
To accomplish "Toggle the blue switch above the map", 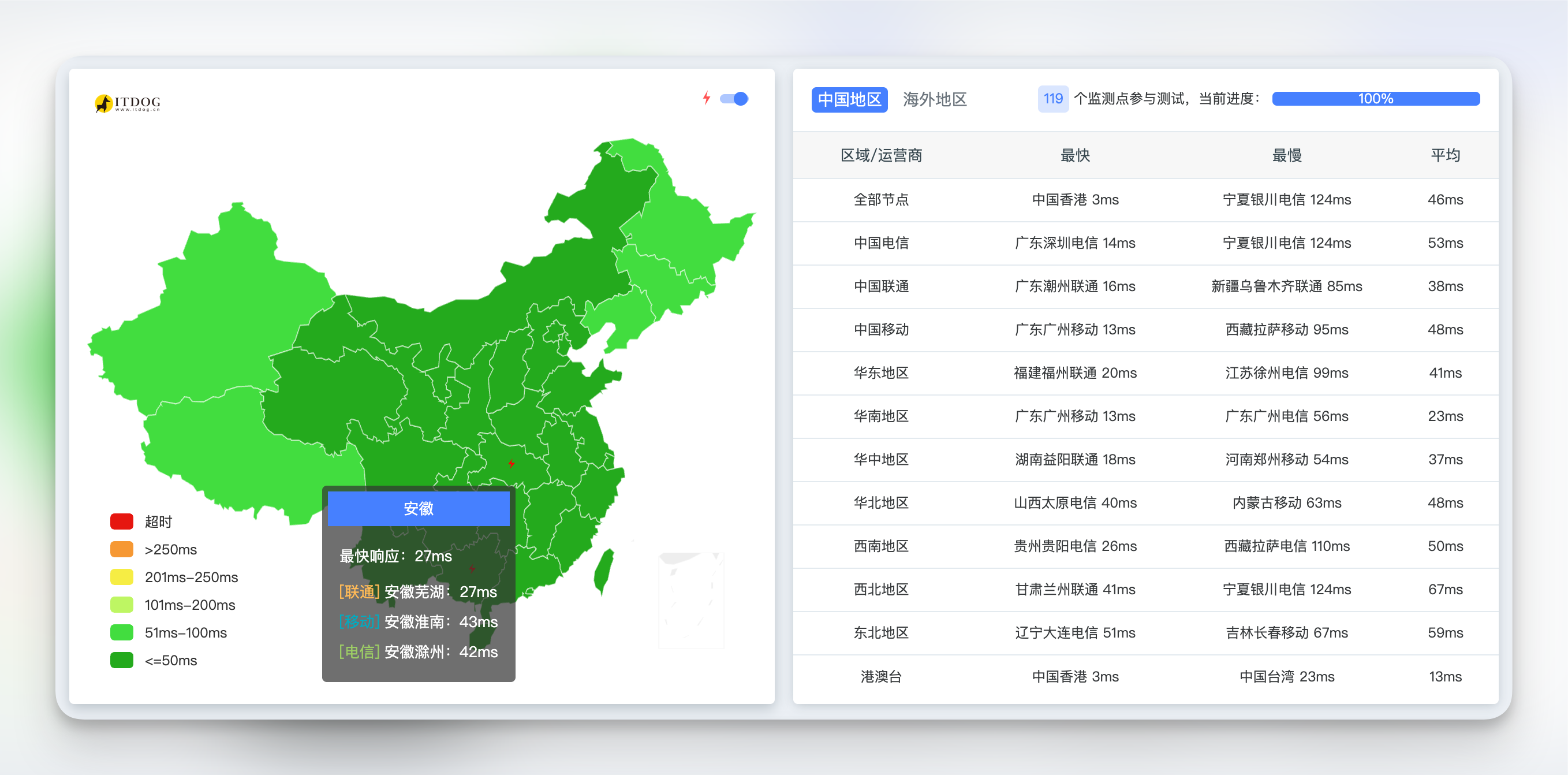I will tap(733, 99).
